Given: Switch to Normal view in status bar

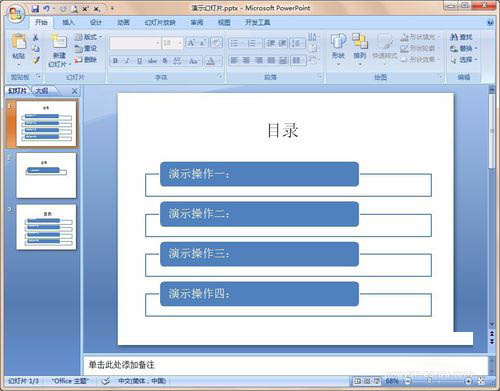Looking at the screenshot, I should (357, 381).
